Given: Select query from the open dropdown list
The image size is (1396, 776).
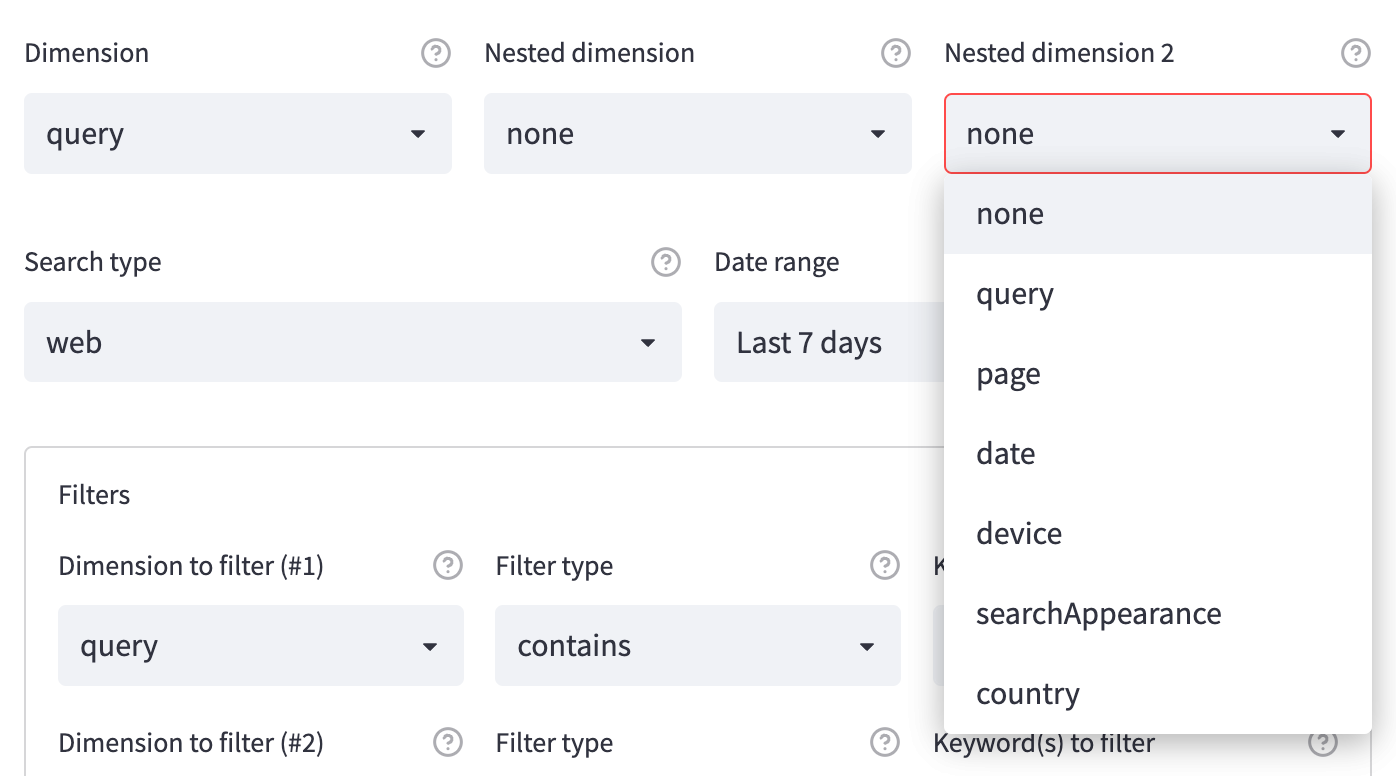Looking at the screenshot, I should click(x=1015, y=294).
